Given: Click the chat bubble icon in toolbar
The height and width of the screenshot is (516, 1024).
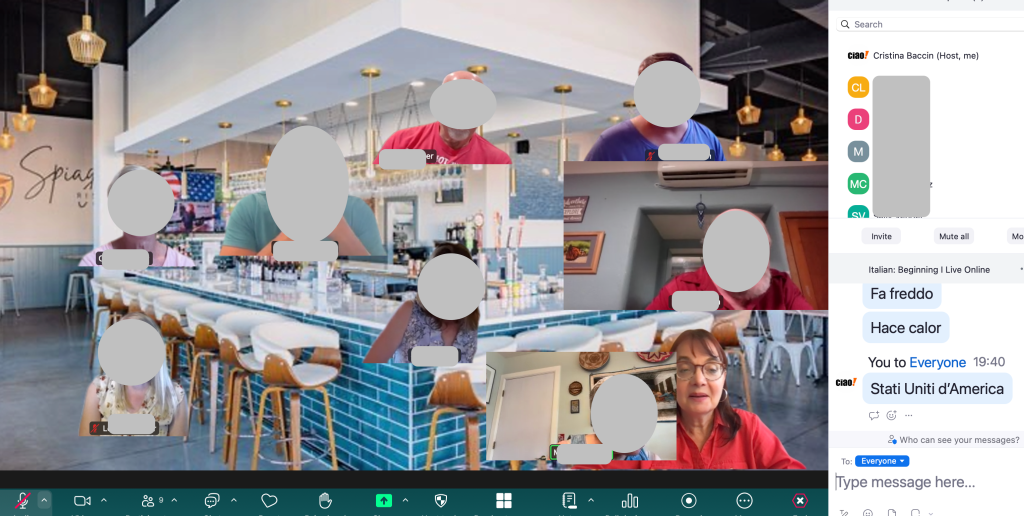Looking at the screenshot, I should coord(212,500).
